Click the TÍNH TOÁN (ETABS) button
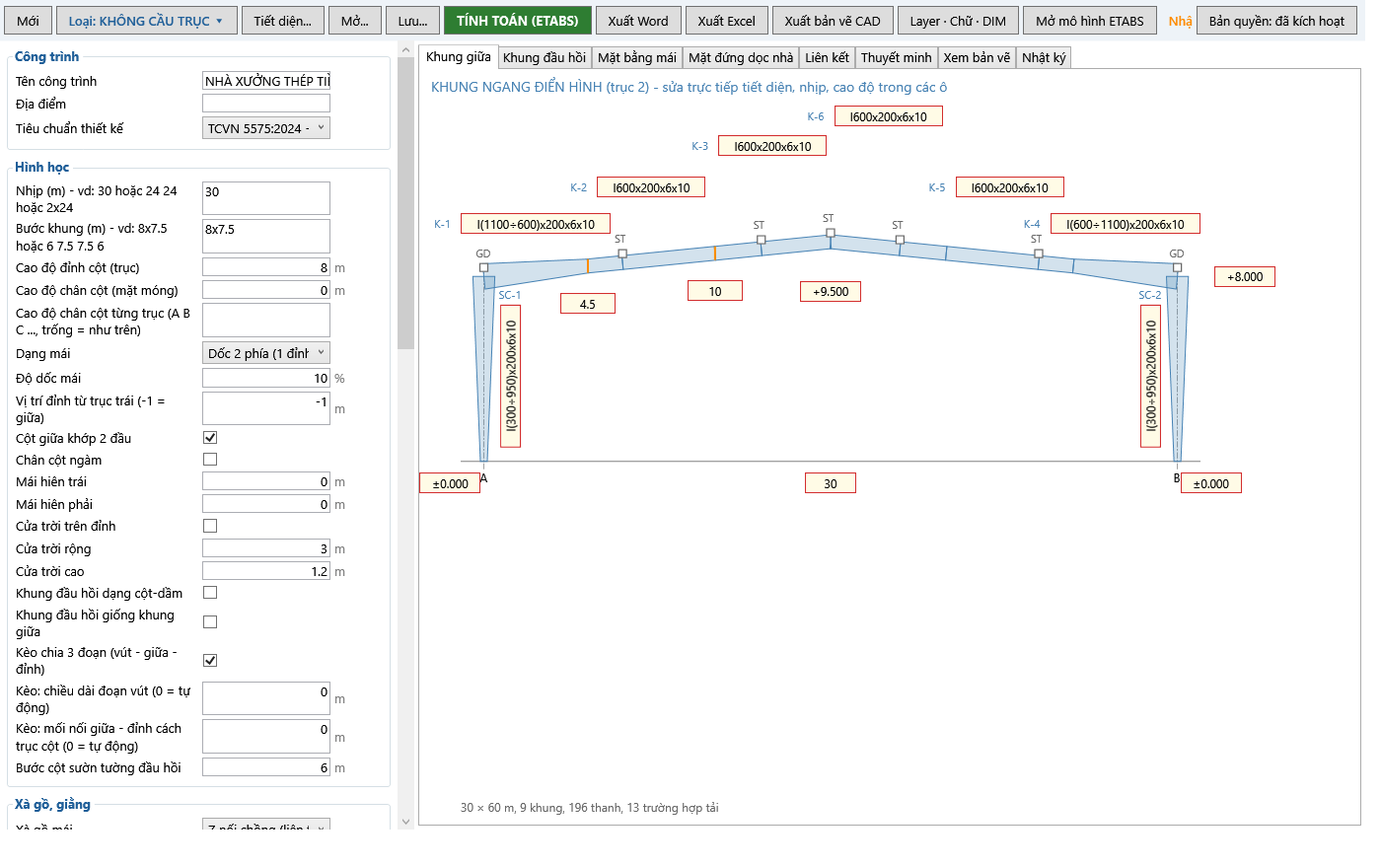Image resolution: width=1381 pixels, height=868 pixels. coord(518,21)
